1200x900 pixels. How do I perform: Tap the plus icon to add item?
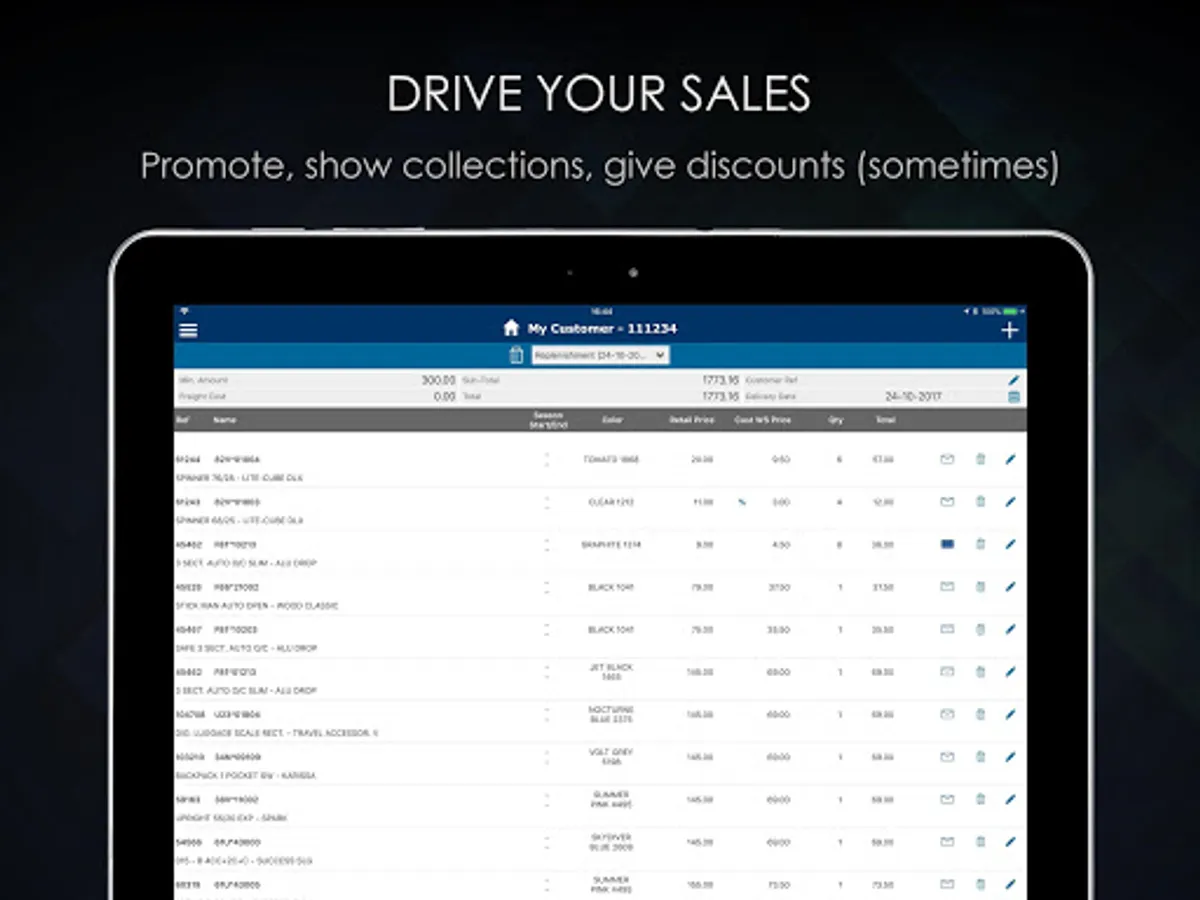pyautogui.click(x=1010, y=330)
